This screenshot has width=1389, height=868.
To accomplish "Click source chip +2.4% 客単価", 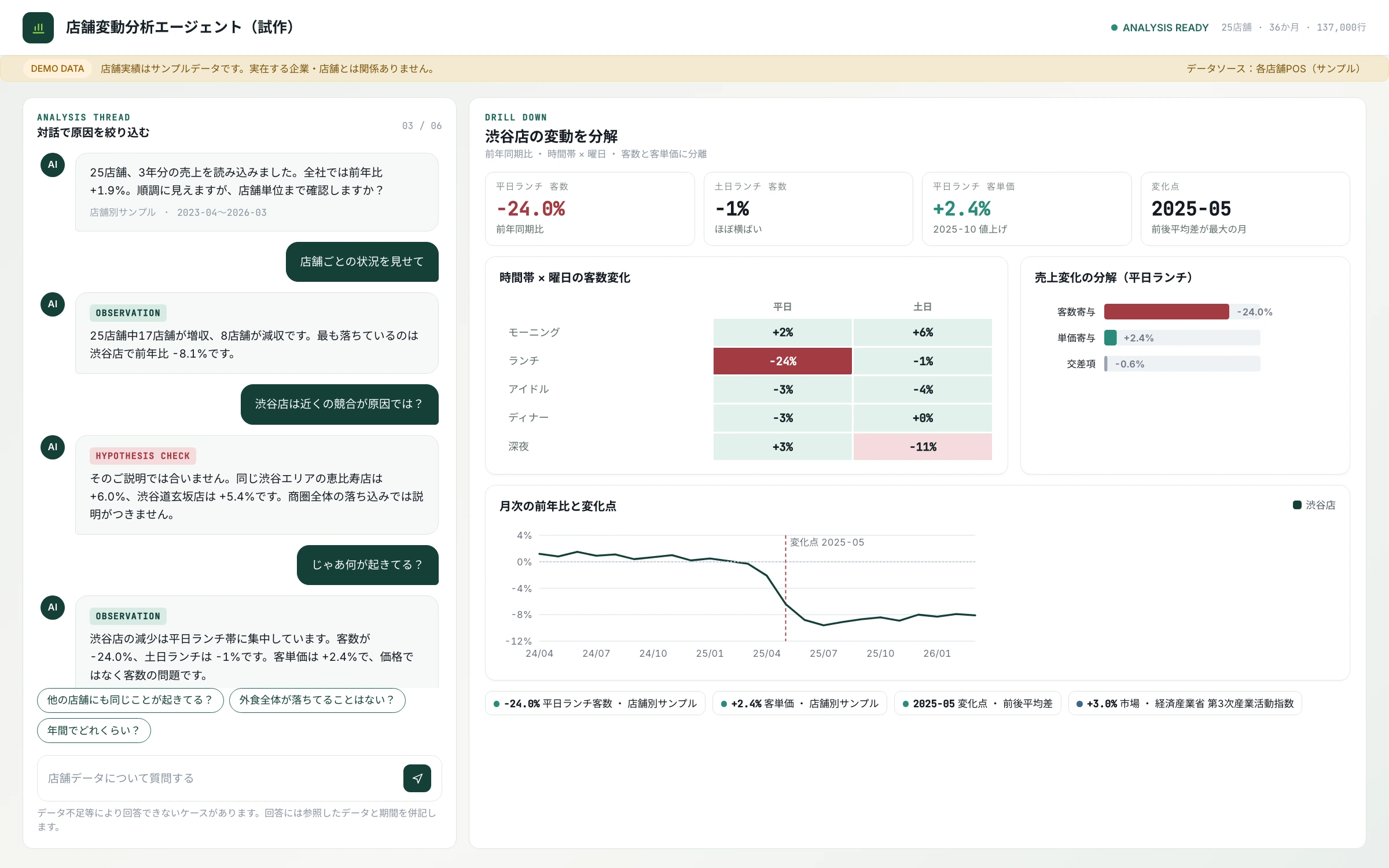I will (x=799, y=704).
